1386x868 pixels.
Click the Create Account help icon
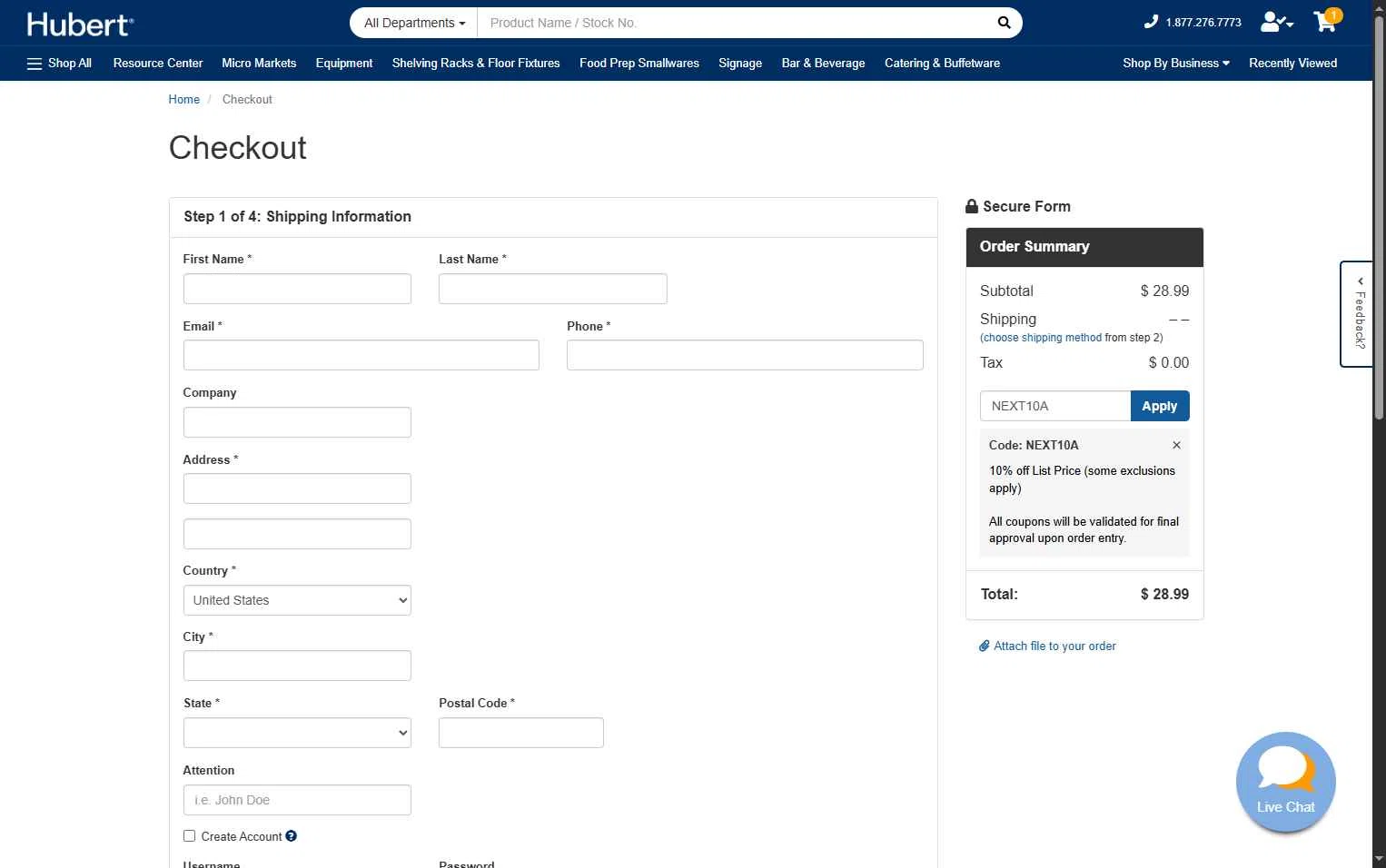click(291, 836)
